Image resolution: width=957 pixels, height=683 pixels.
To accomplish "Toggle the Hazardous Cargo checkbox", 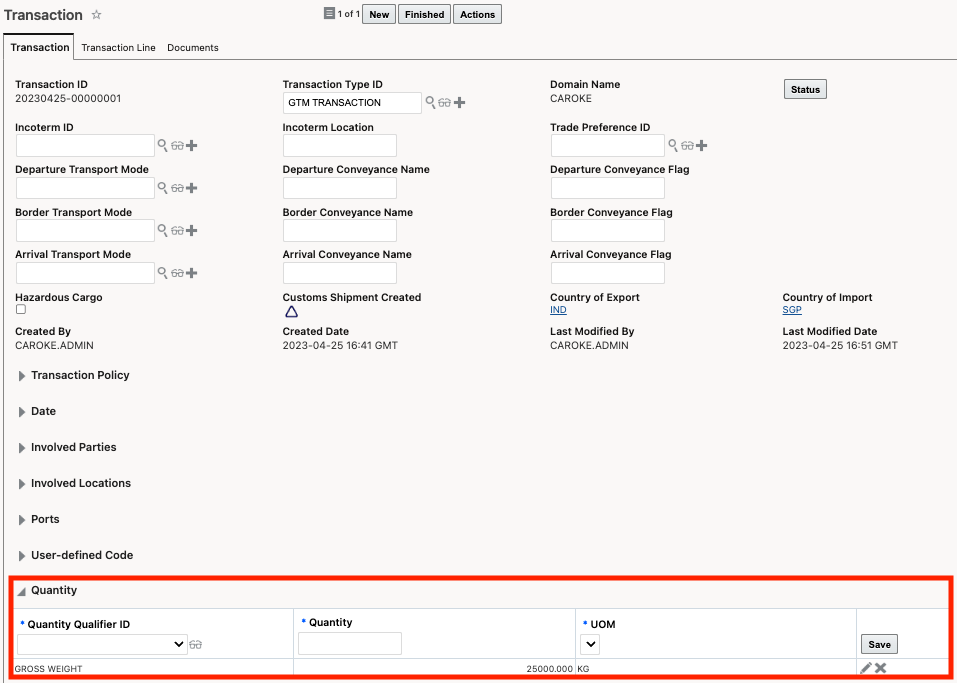I will [x=21, y=310].
